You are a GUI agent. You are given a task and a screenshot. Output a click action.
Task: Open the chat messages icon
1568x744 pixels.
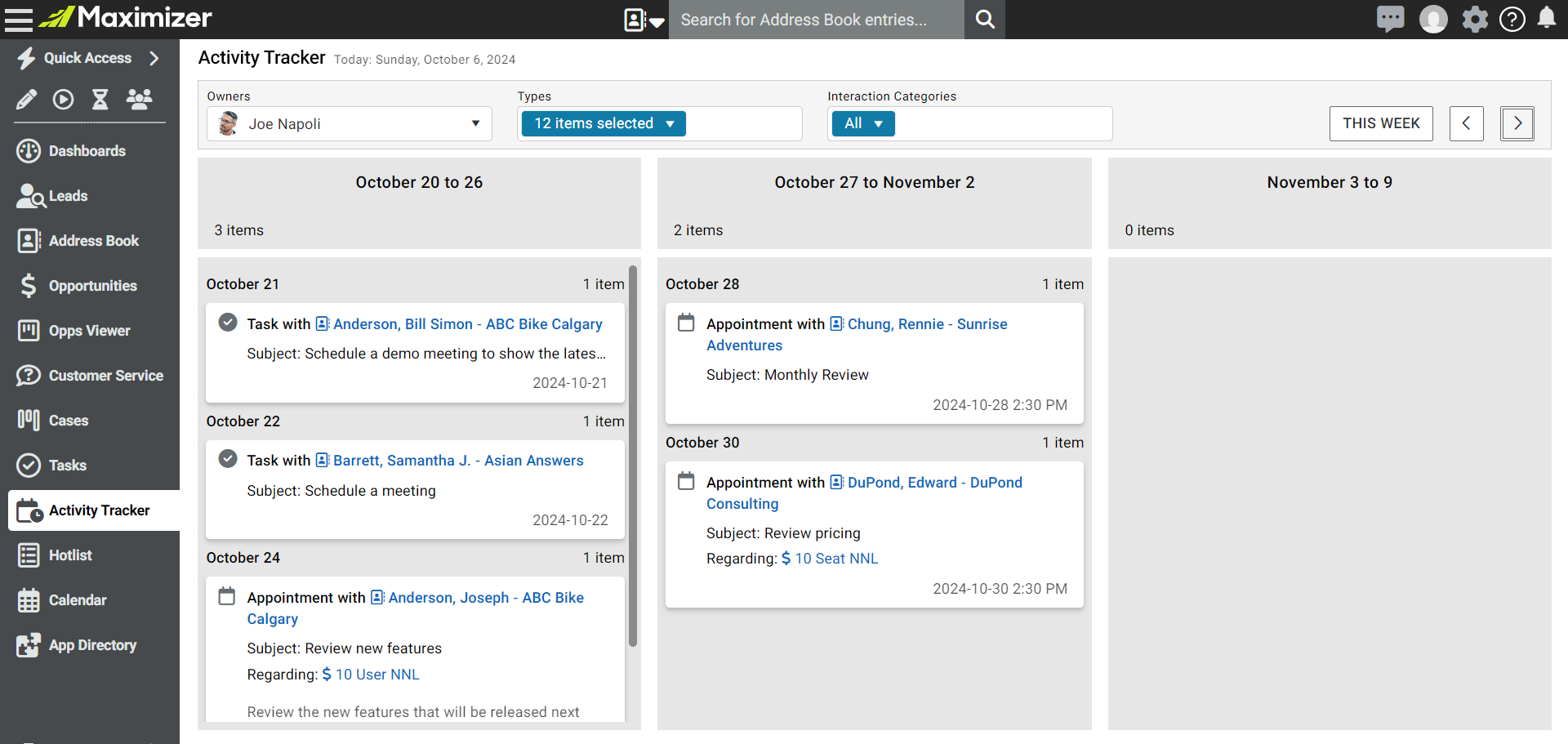click(1390, 19)
